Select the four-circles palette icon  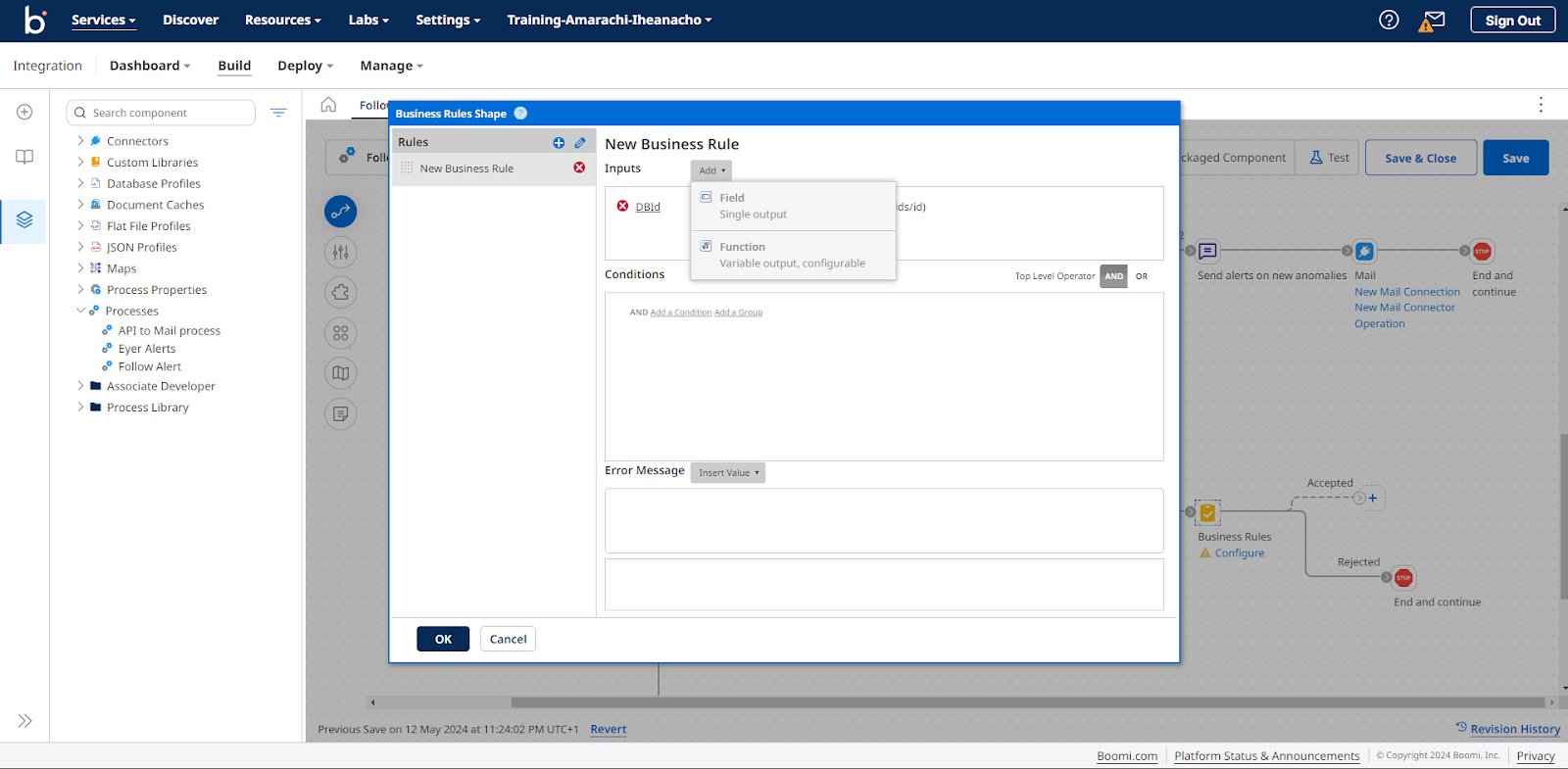click(x=340, y=333)
